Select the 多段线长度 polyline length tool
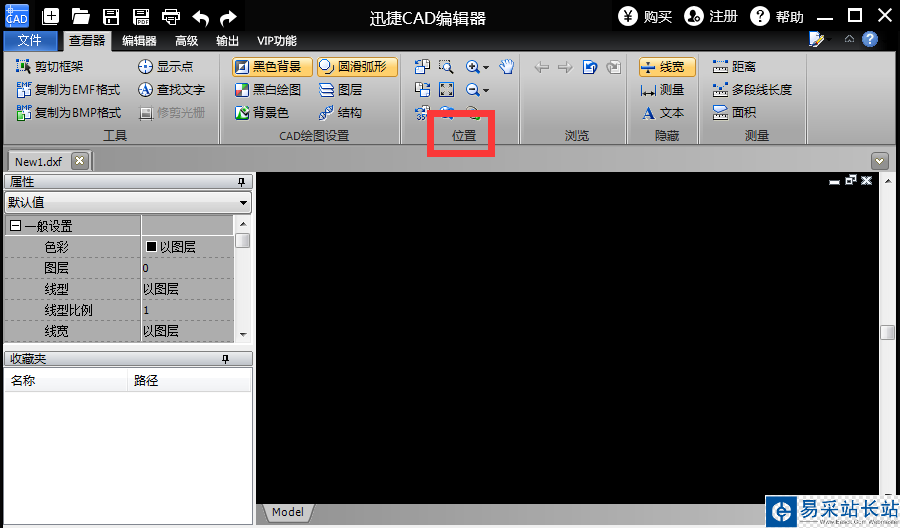900x528 pixels. pyautogui.click(x=752, y=90)
